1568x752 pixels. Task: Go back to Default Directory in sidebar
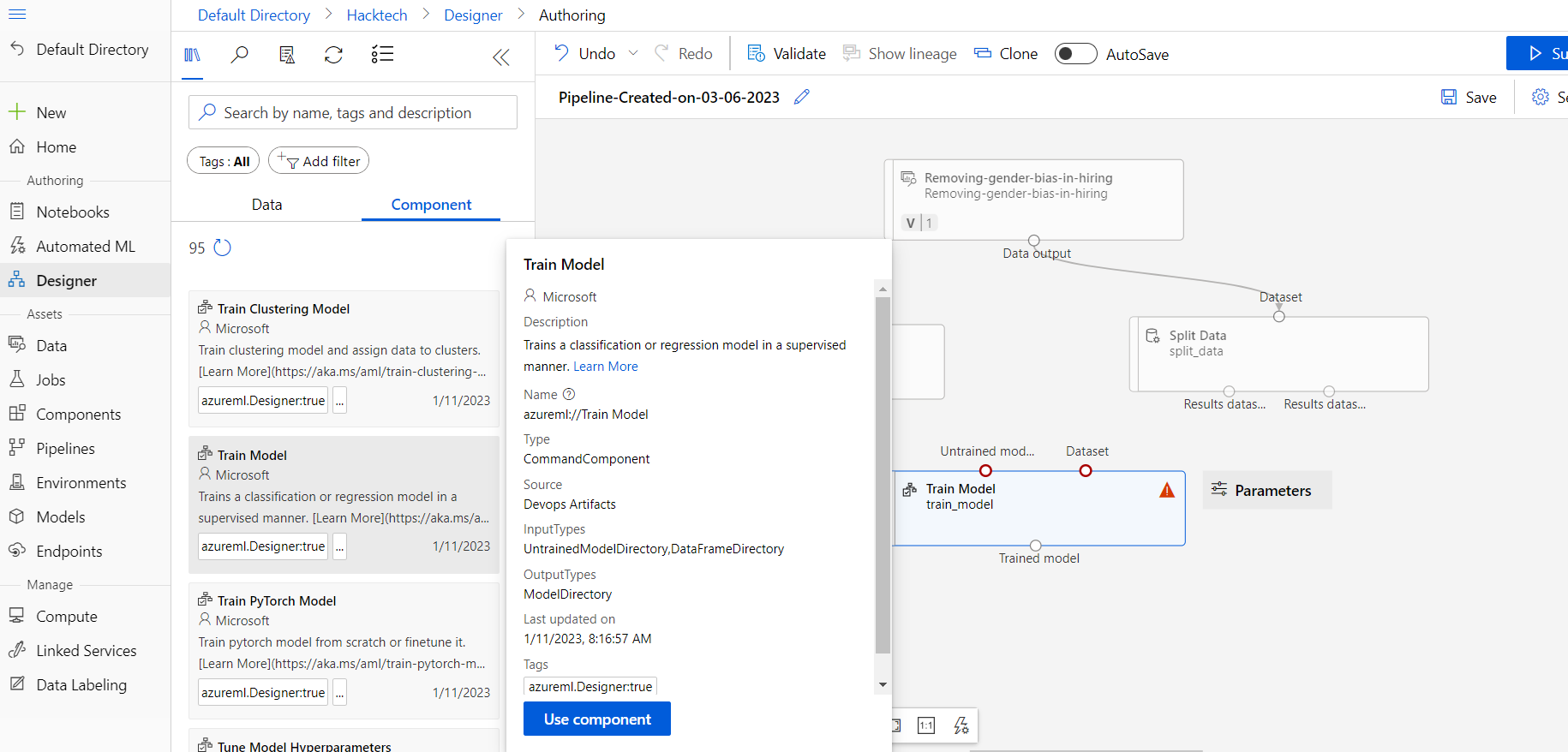point(80,50)
